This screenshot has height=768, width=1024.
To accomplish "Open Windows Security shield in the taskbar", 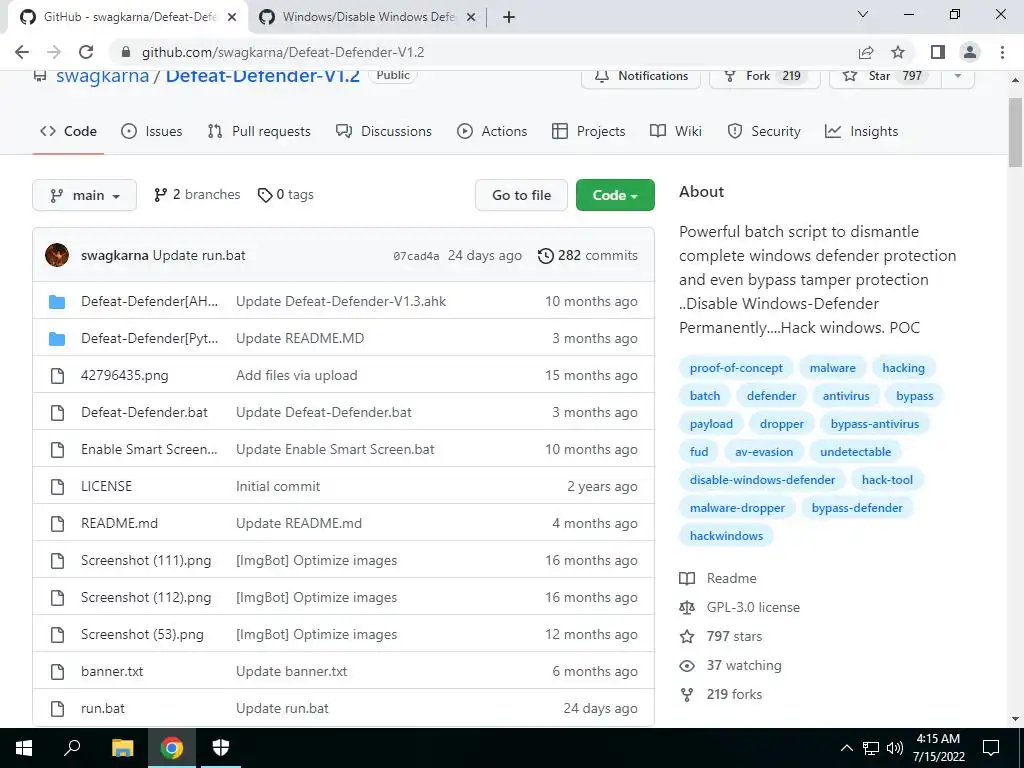I will tap(221, 748).
